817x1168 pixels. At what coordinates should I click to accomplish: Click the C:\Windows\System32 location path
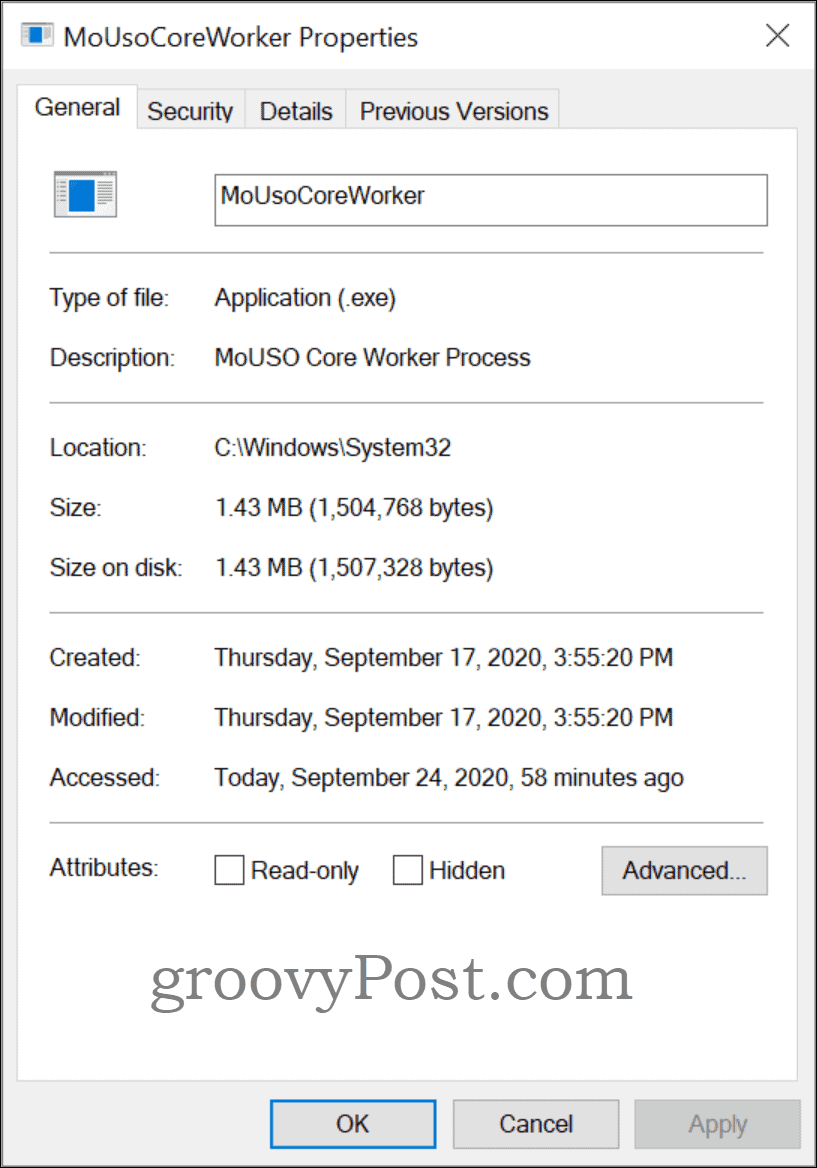pyautogui.click(x=332, y=448)
